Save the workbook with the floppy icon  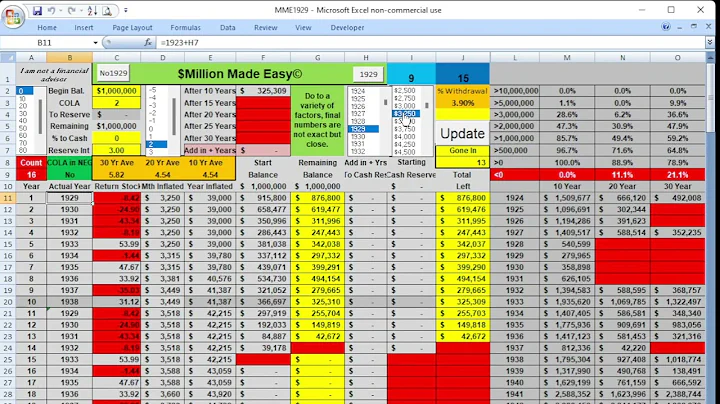click(x=37, y=11)
